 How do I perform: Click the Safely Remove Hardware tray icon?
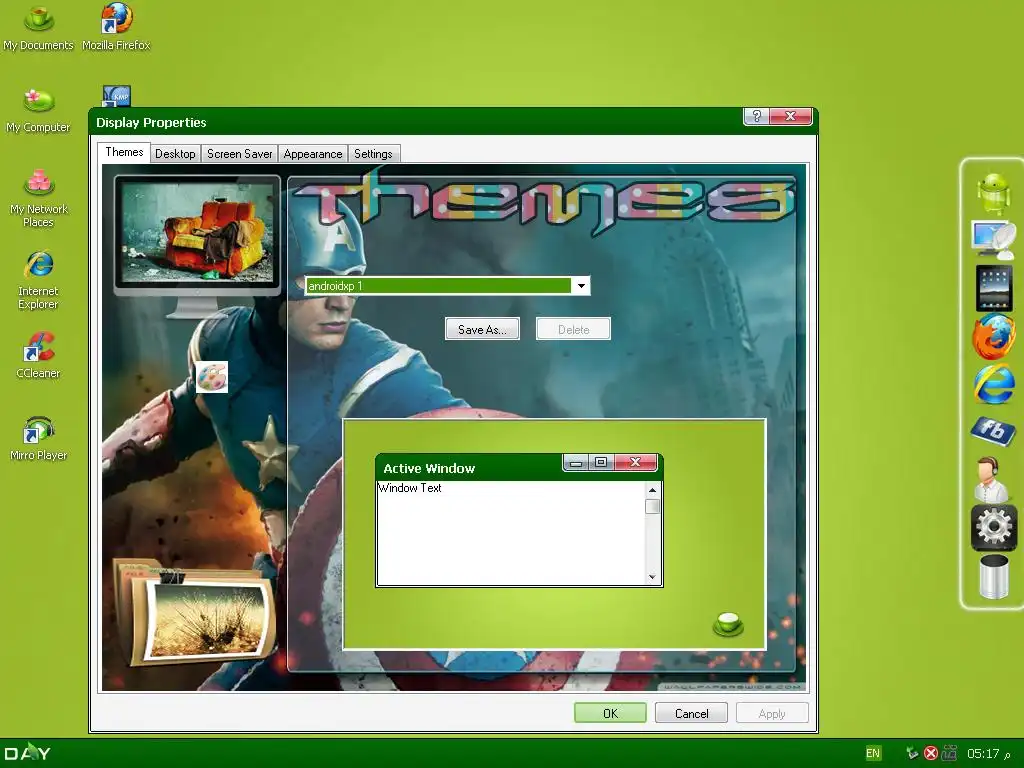912,753
